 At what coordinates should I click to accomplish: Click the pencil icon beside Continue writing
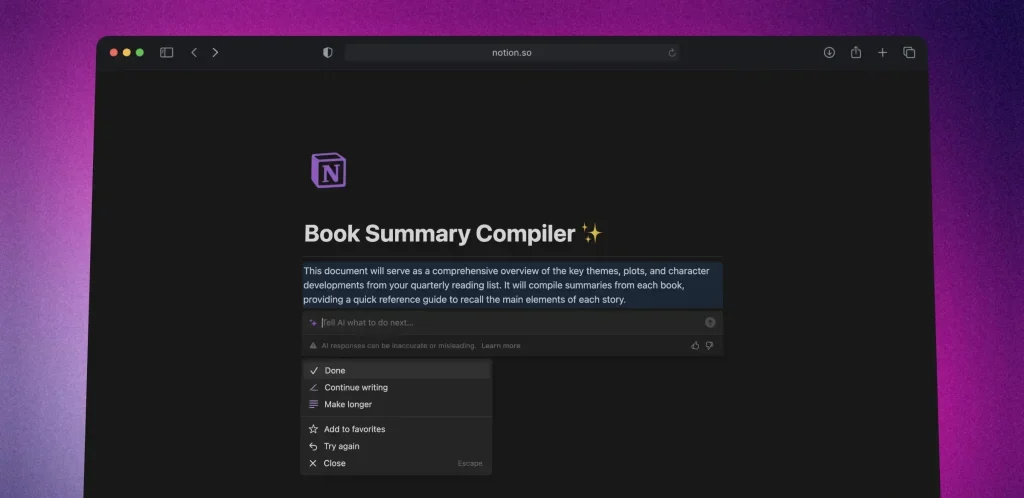[x=313, y=387]
